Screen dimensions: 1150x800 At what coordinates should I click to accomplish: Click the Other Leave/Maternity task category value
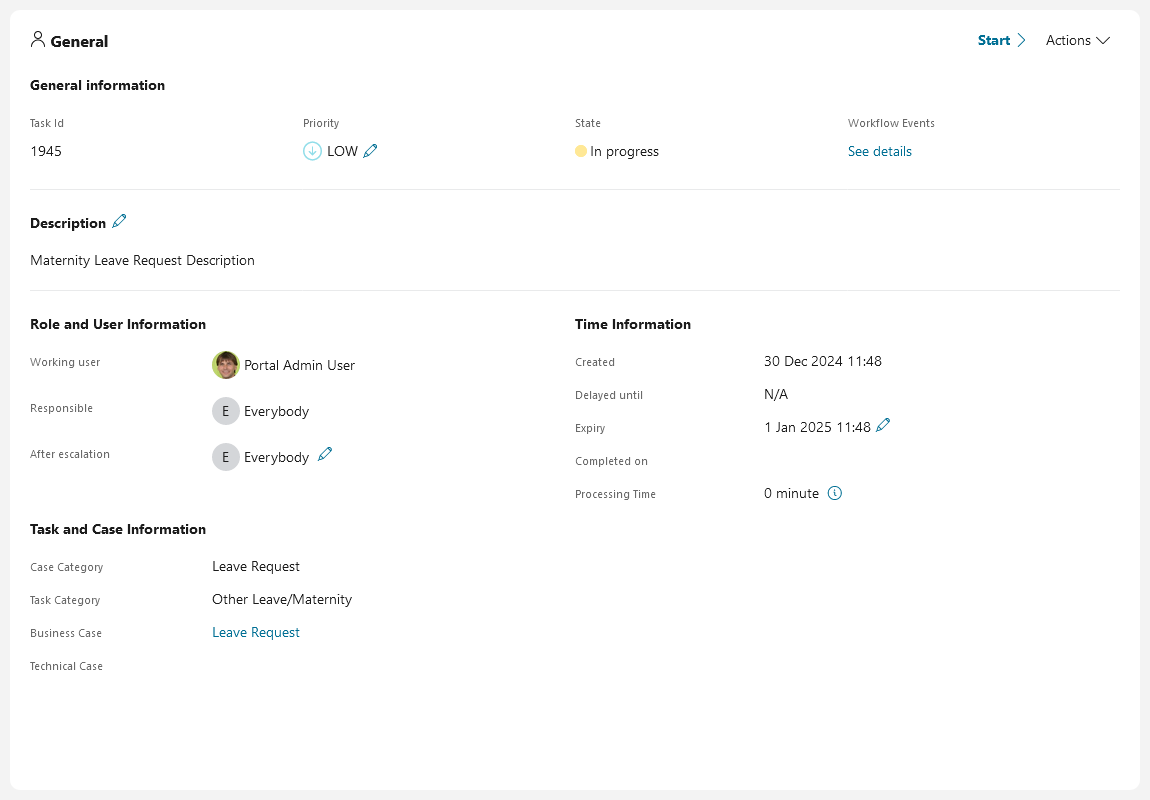click(282, 599)
